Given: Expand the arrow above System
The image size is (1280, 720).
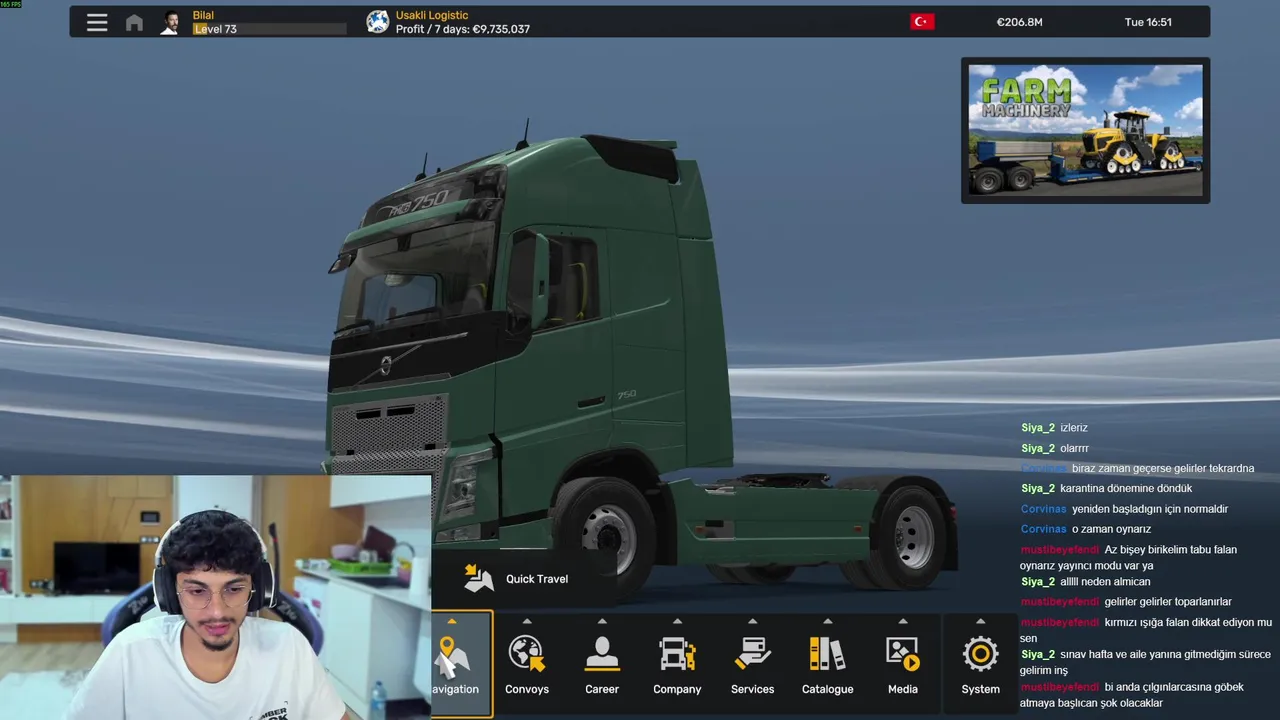Looking at the screenshot, I should click(980, 621).
